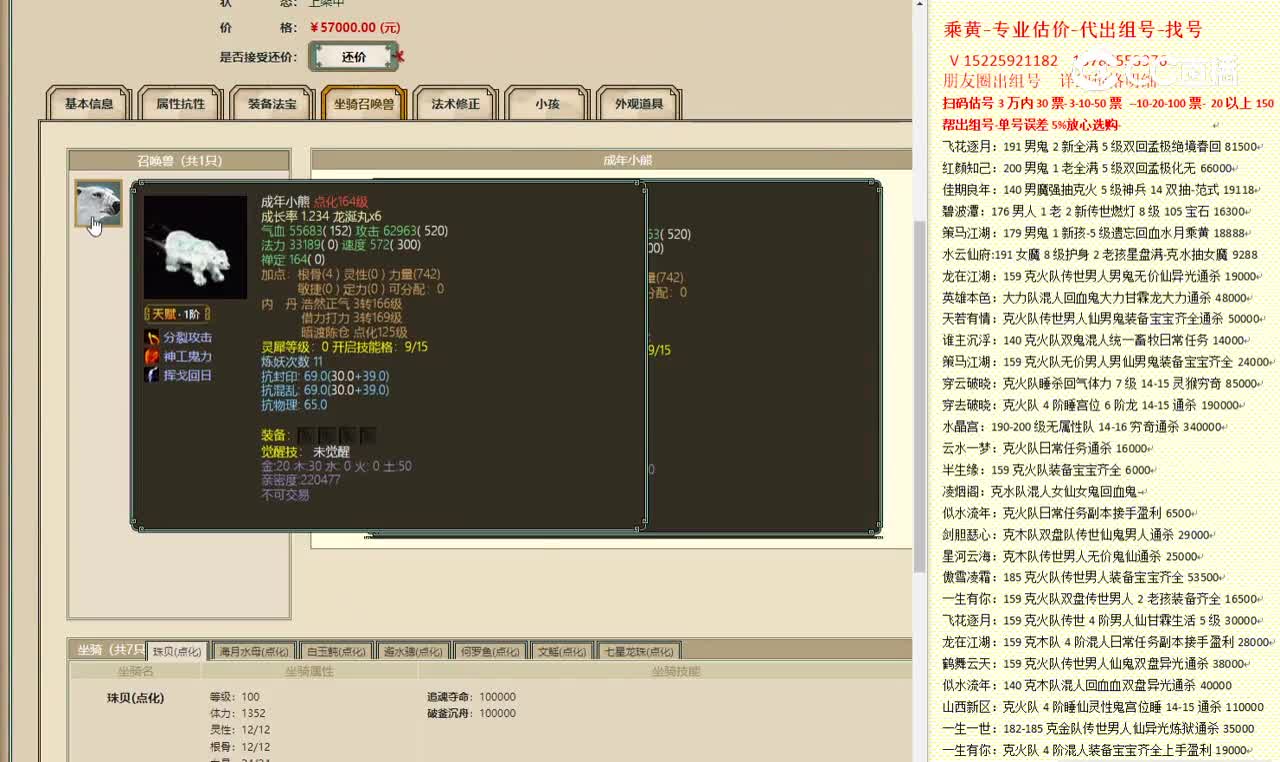Select the 何罗鱼(点化) mount tab
The width and height of the screenshot is (1280, 762).
(x=490, y=651)
